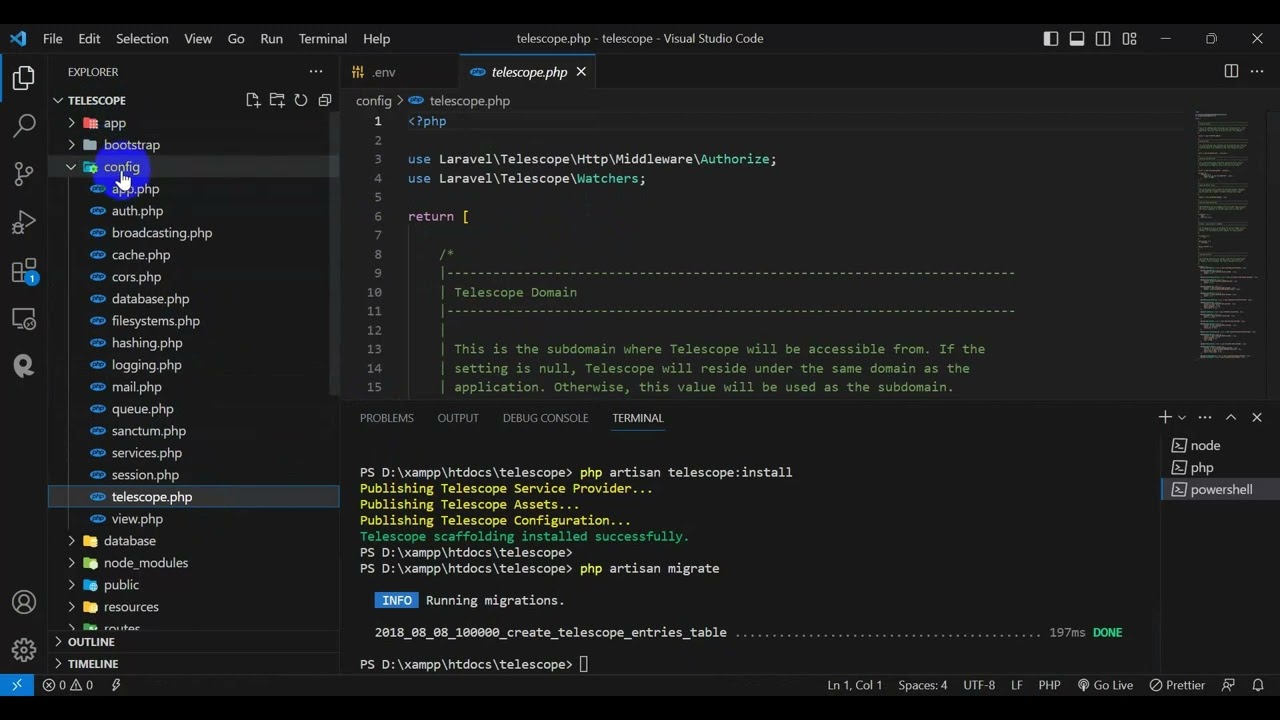Expand the app folder
This screenshot has width=1280, height=720.
(x=71, y=123)
